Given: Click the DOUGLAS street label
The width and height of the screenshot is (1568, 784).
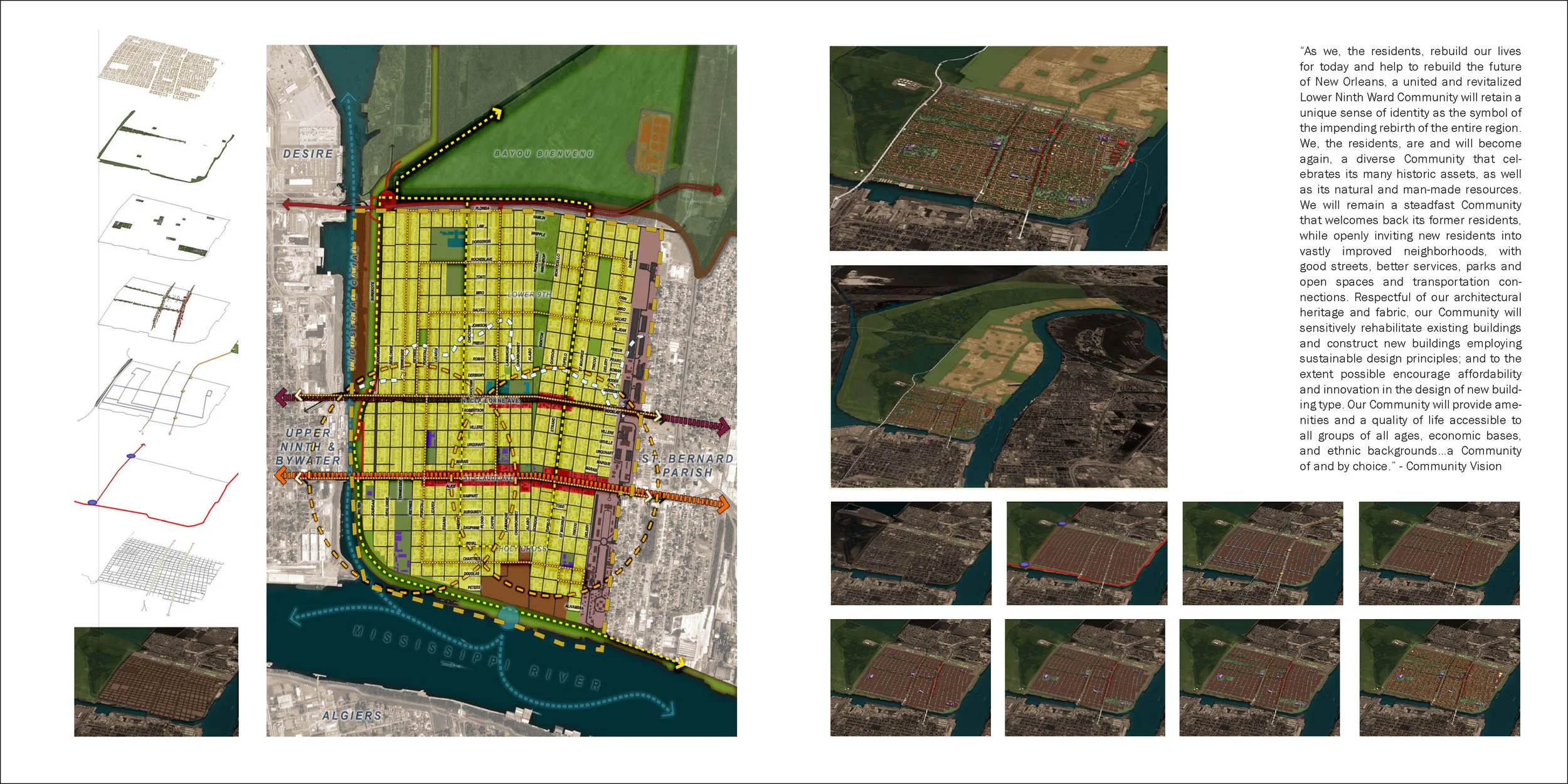Looking at the screenshot, I should (472, 573).
